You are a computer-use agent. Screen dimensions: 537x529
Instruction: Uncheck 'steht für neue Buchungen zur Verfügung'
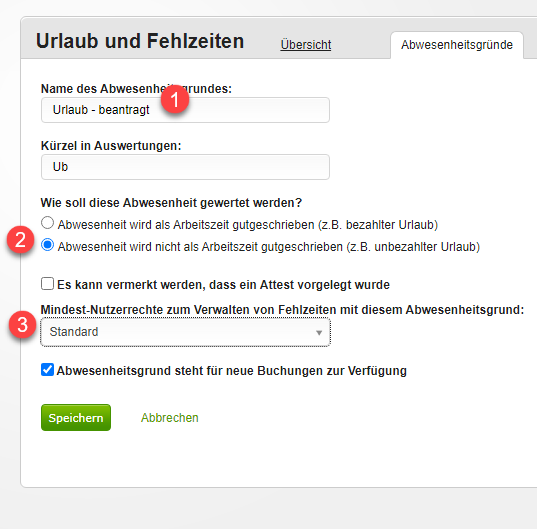click(x=47, y=370)
